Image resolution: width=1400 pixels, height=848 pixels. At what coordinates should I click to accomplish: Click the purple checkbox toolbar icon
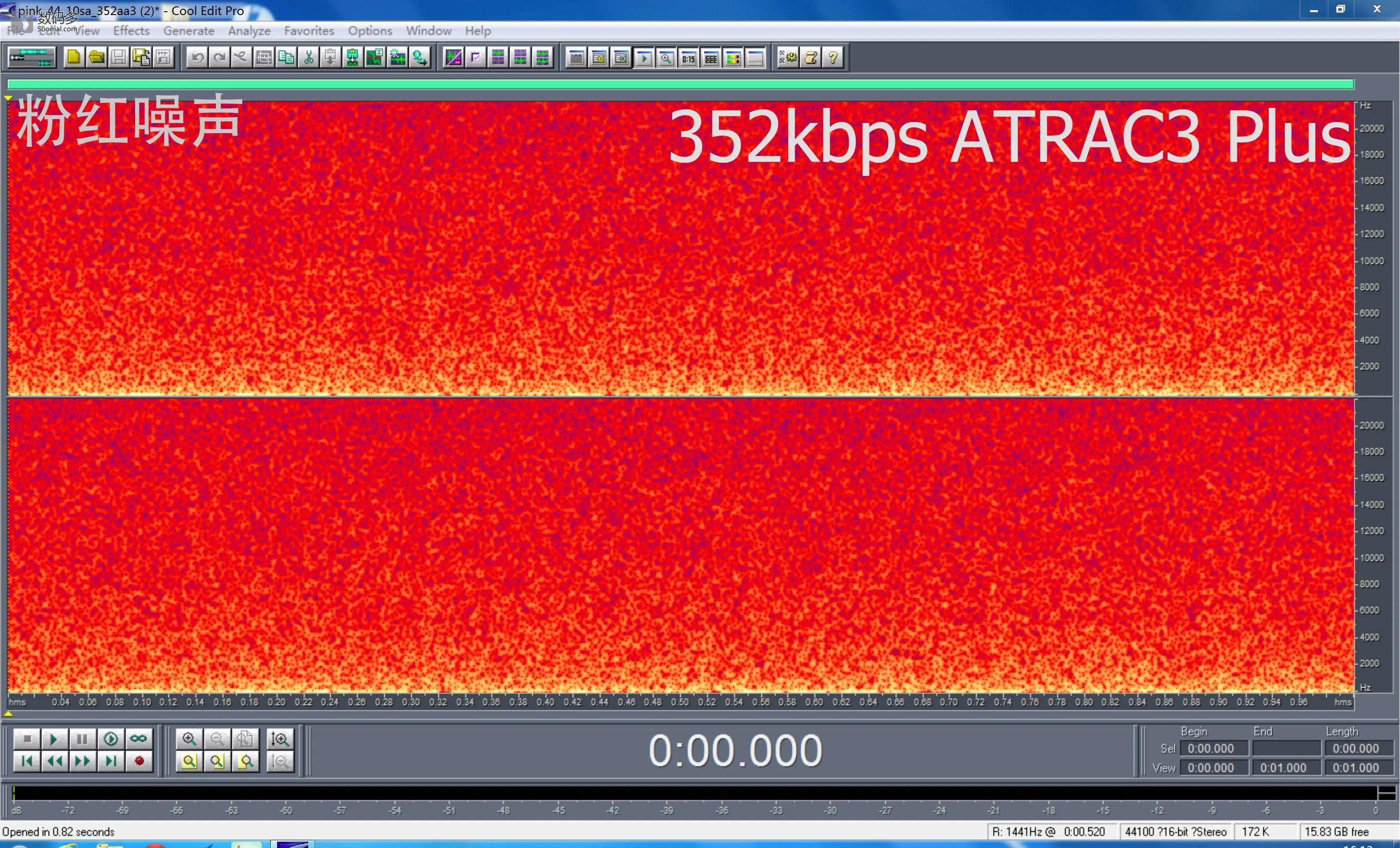pos(475,57)
